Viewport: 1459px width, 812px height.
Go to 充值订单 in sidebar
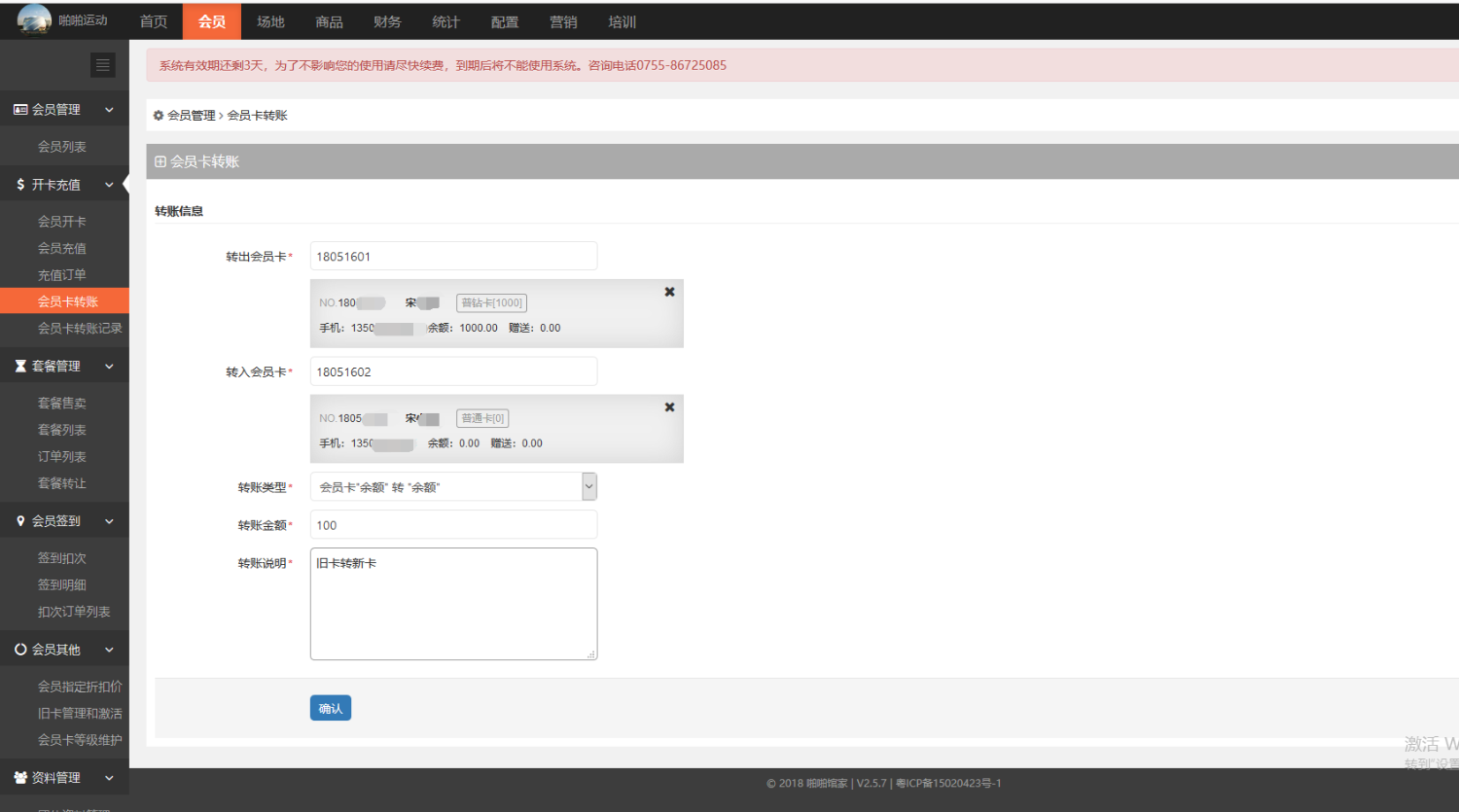(x=64, y=275)
